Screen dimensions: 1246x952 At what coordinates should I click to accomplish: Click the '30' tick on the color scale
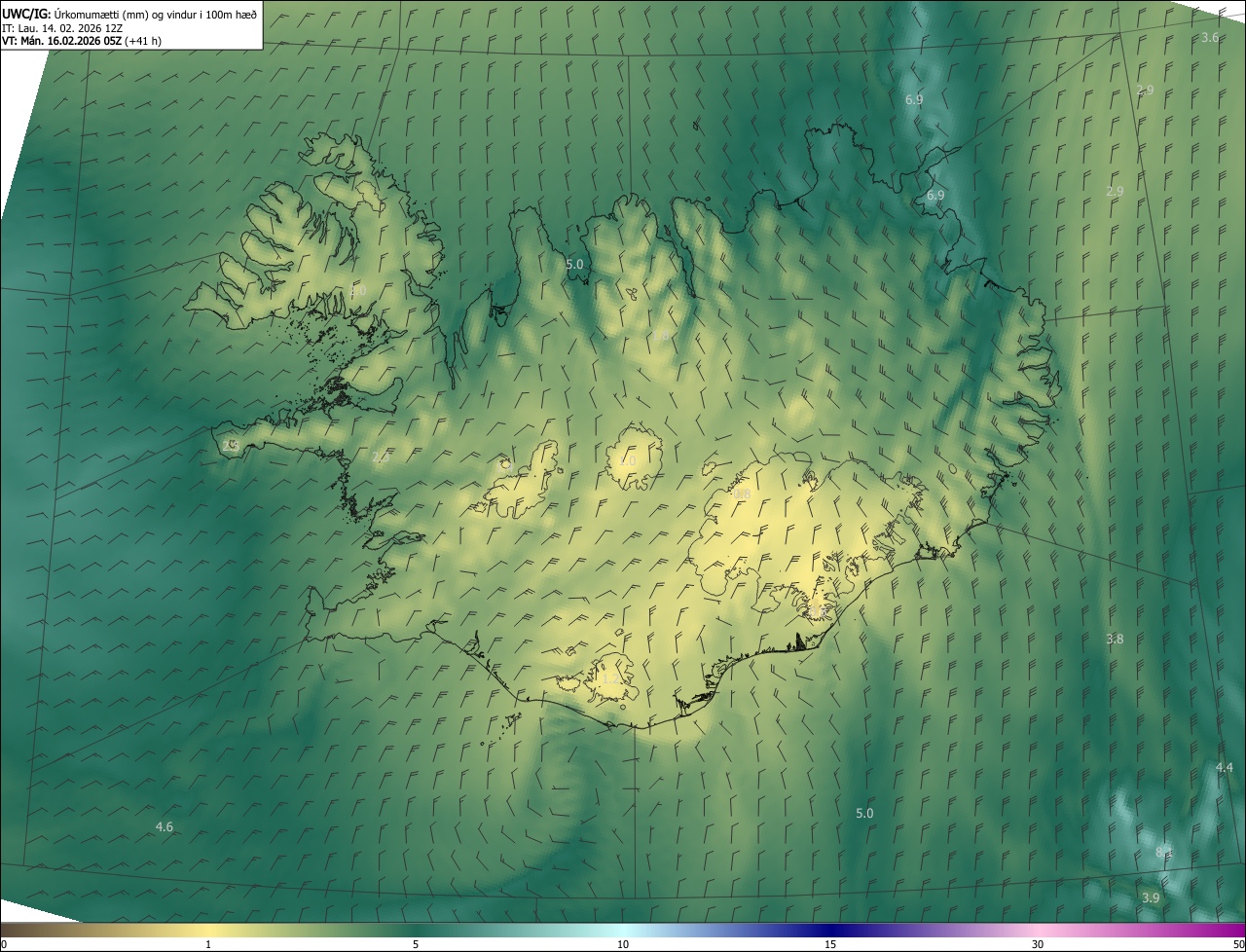tap(1038, 944)
